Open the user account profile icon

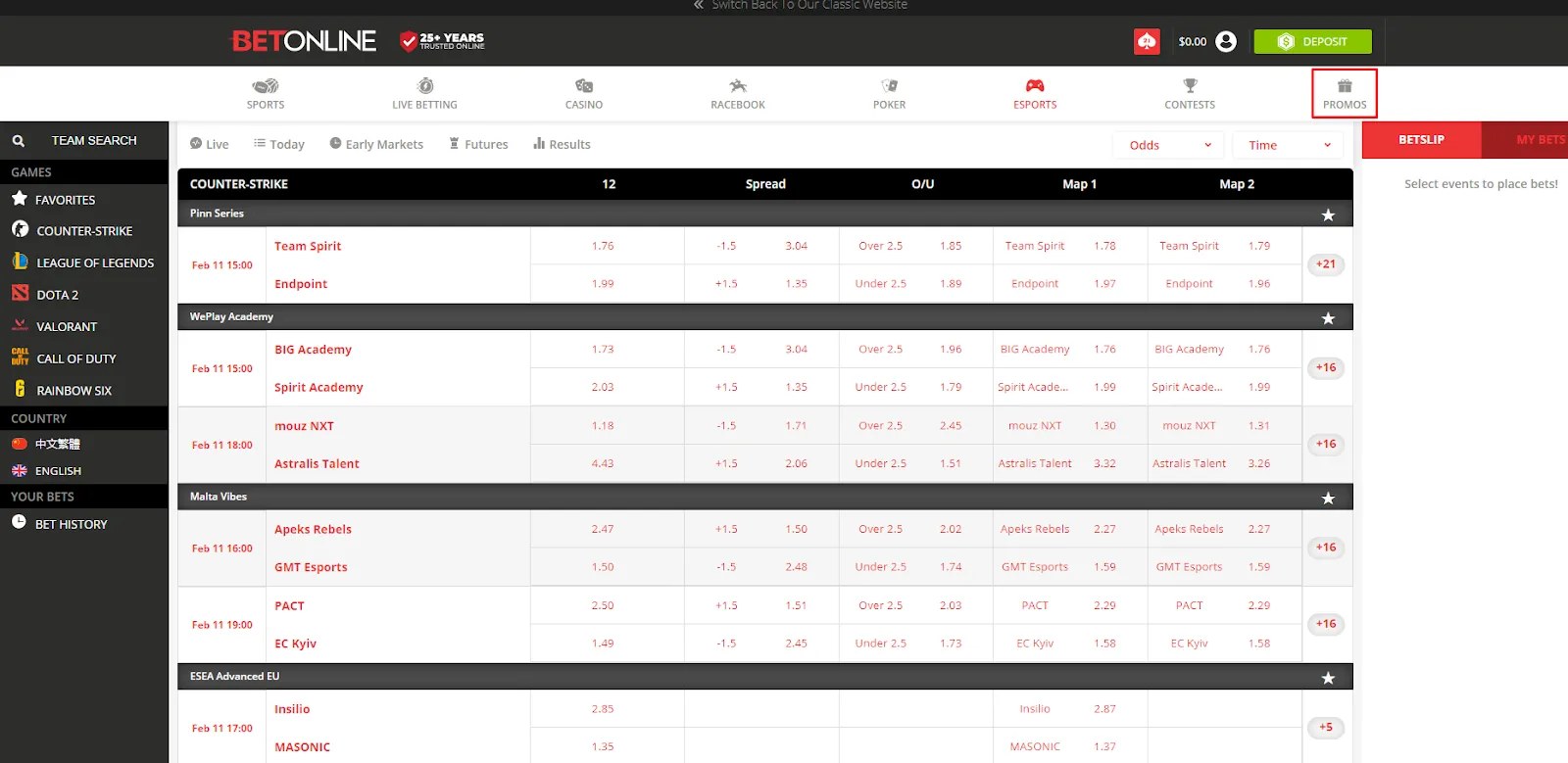tap(1226, 41)
